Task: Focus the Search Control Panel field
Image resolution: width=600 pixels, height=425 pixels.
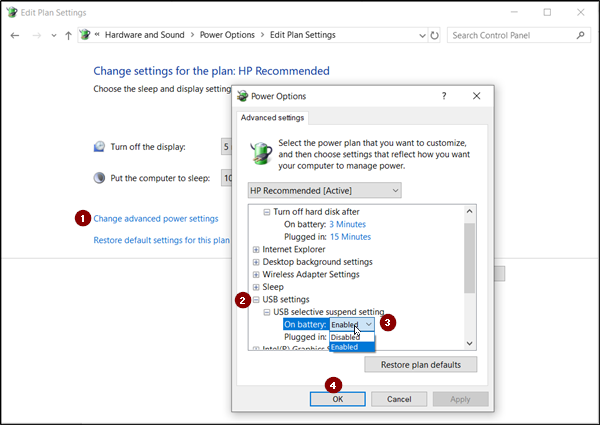Action: point(513,36)
